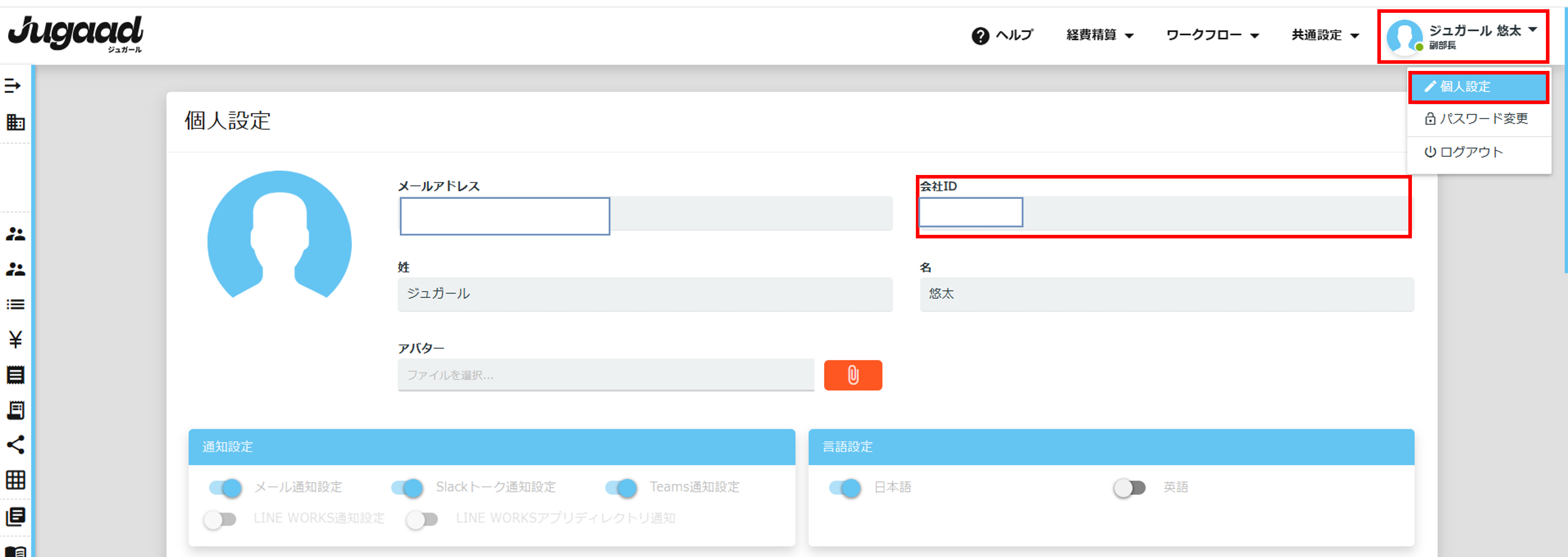This screenshot has height=557, width=1568.
Task: Click the 個人設定 page heading
Action: (228, 120)
